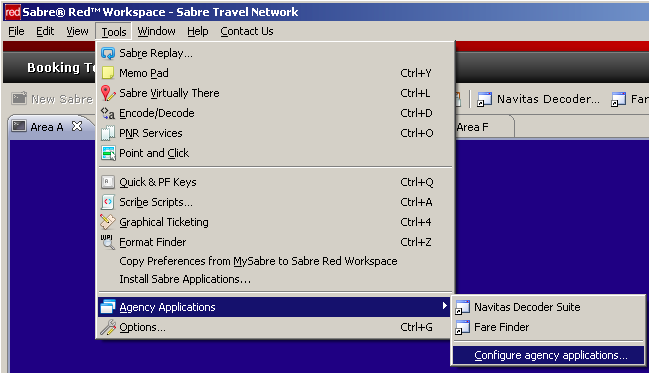The height and width of the screenshot is (373, 649).
Task: Click the Scribe Scripts icon
Action: tap(108, 202)
